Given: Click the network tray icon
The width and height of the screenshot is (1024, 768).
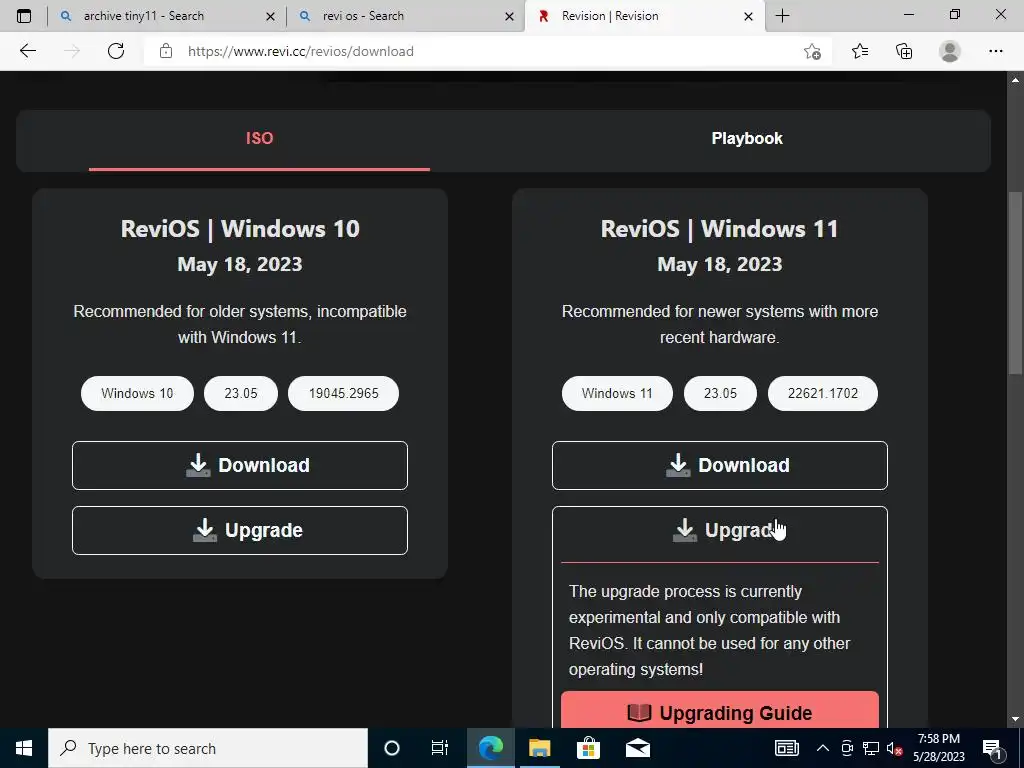Looking at the screenshot, I should tap(871, 748).
